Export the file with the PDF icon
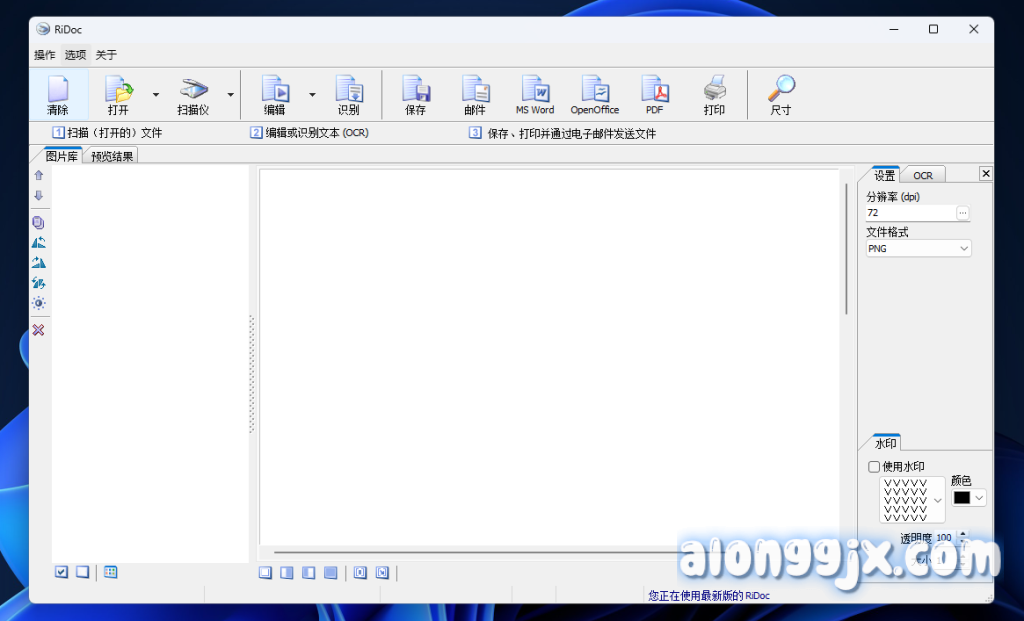1024x621 pixels. (654, 95)
